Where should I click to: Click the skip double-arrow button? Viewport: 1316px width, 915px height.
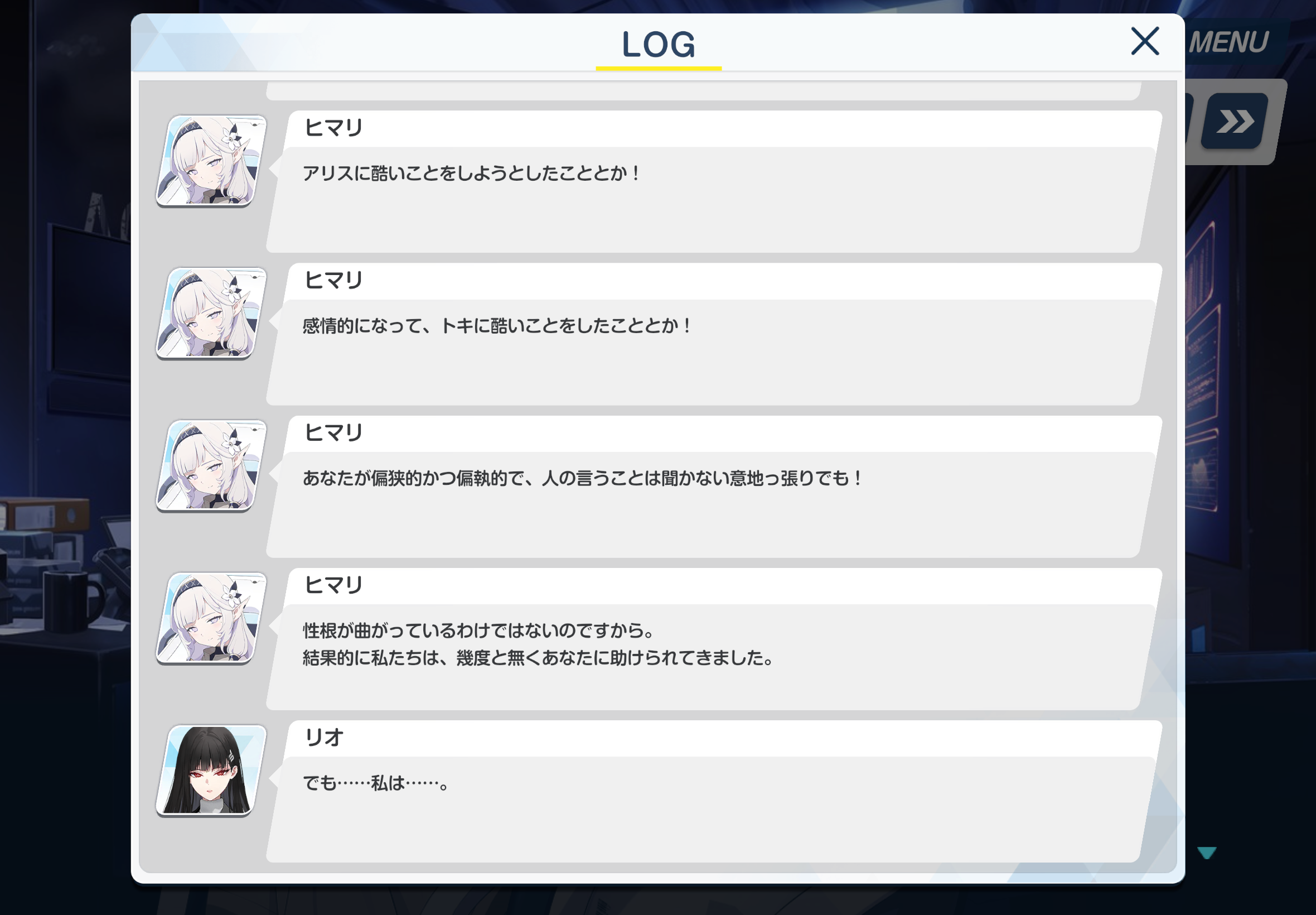tap(1235, 121)
